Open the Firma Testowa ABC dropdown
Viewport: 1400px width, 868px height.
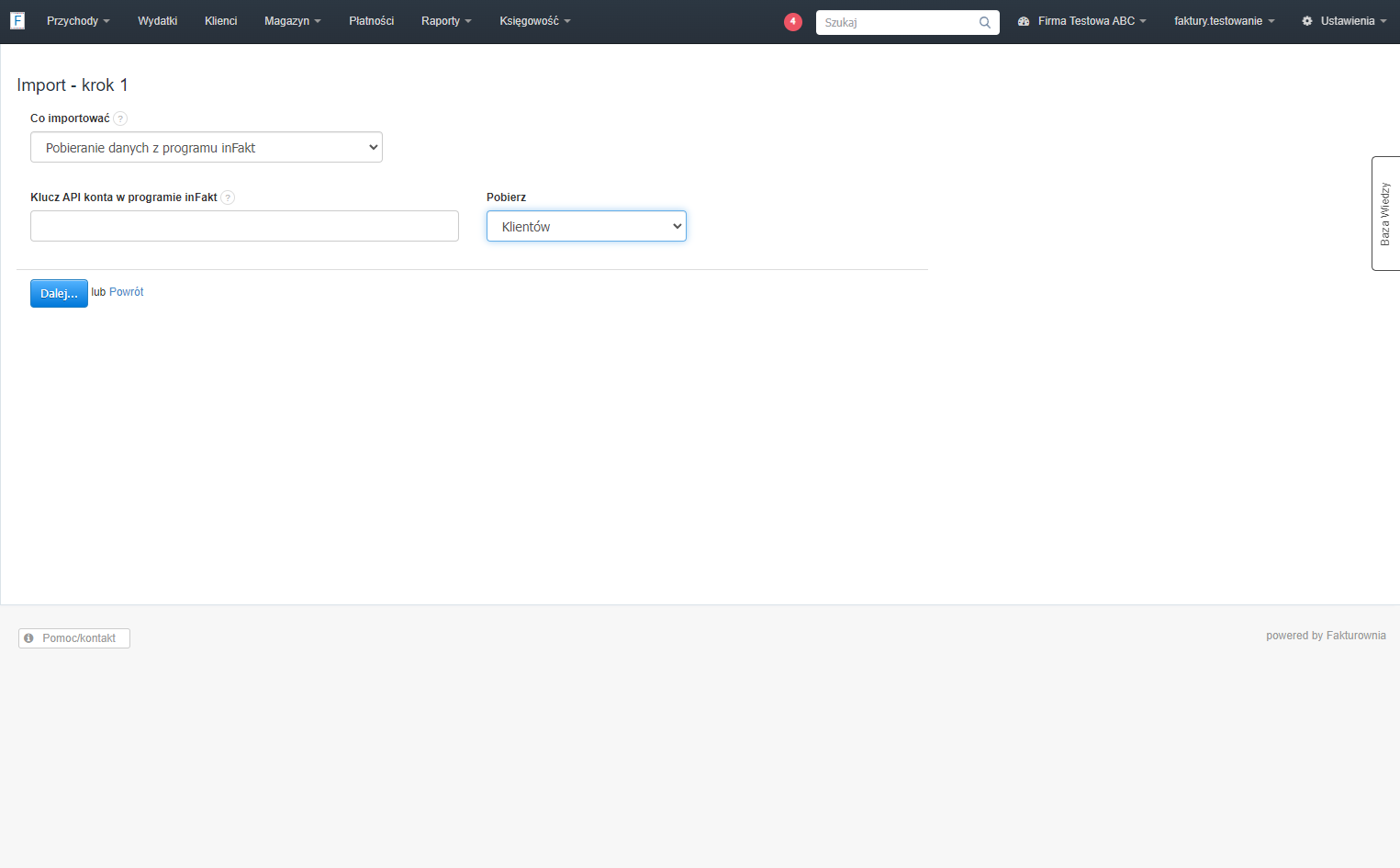click(x=1082, y=21)
